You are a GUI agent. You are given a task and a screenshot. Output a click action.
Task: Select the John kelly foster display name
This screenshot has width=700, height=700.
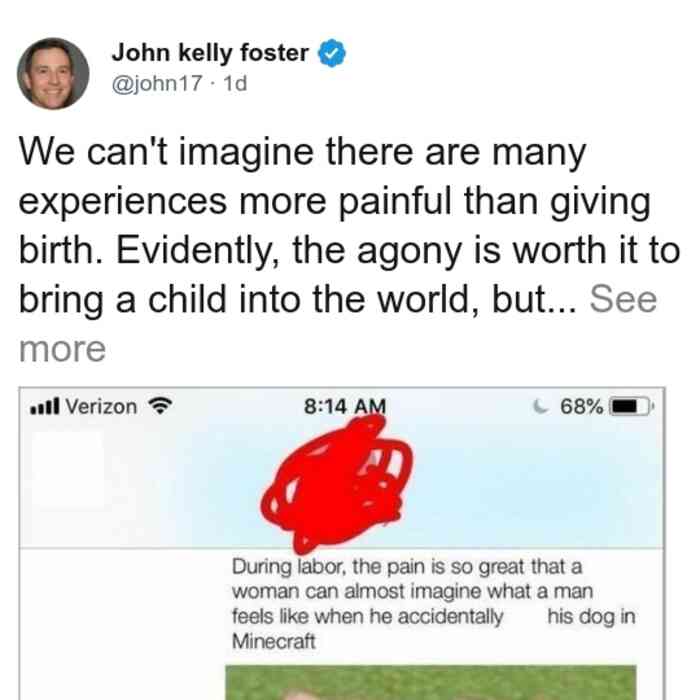point(210,53)
